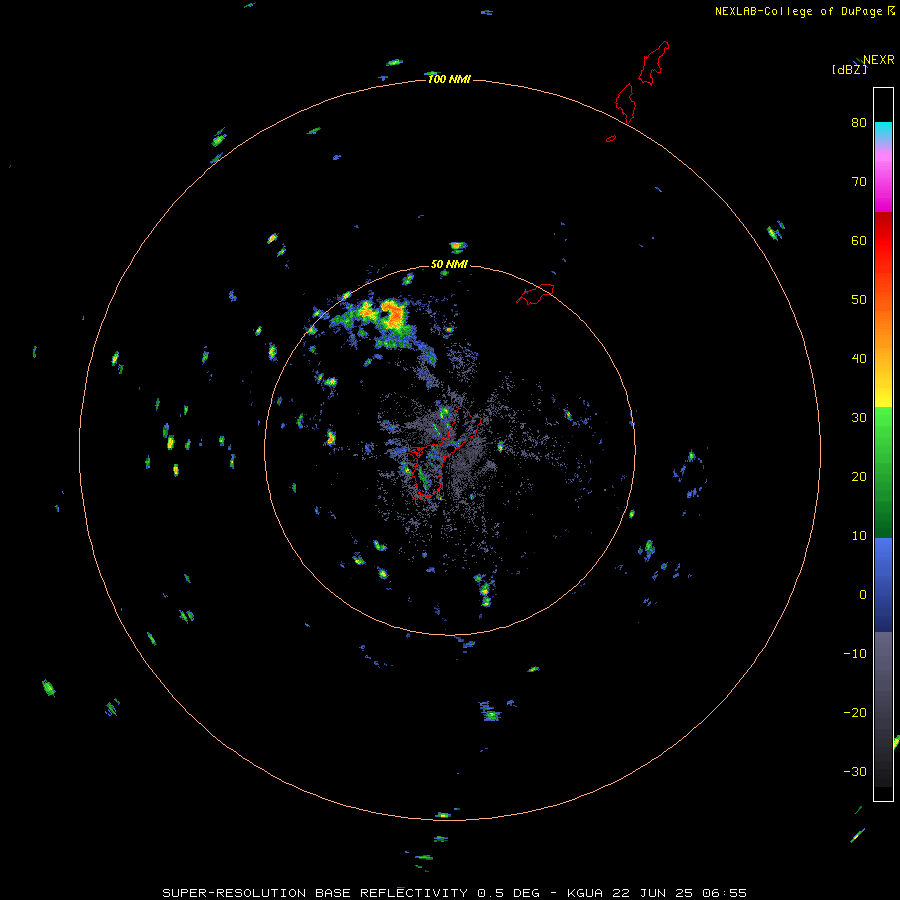Click the 40 dBZ scale value

tap(859, 359)
